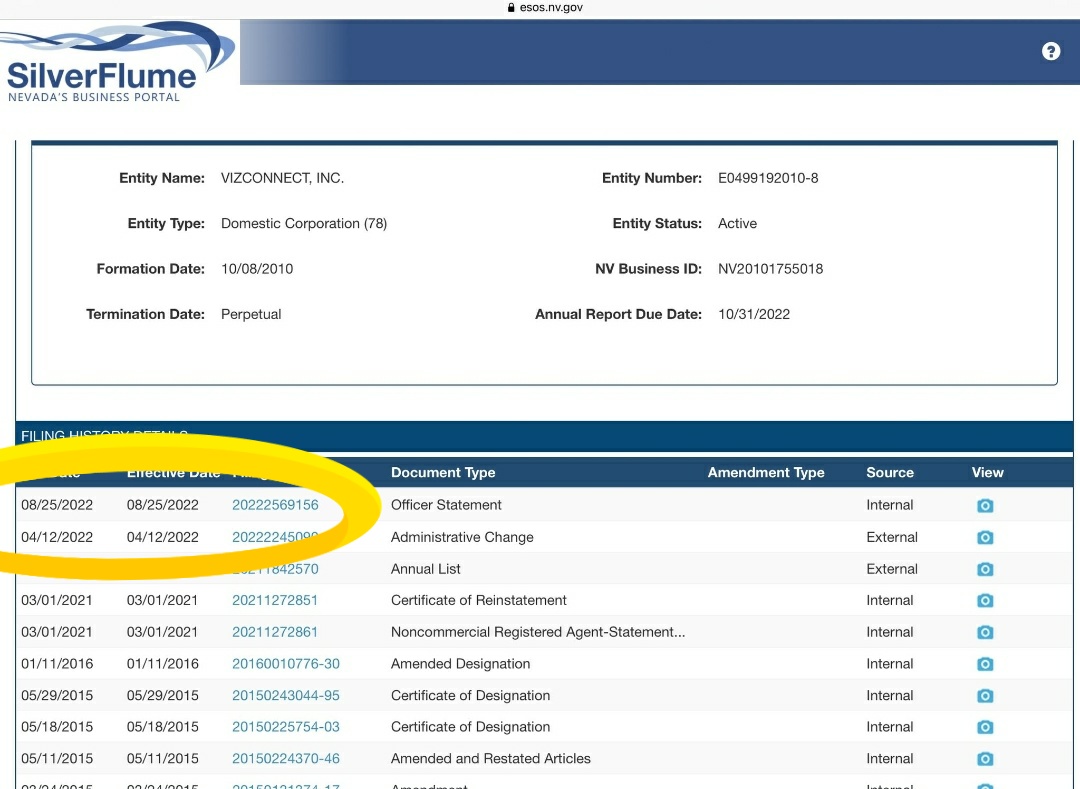Open filing number 20150224370-46
This screenshot has width=1080, height=789.
[285, 759]
